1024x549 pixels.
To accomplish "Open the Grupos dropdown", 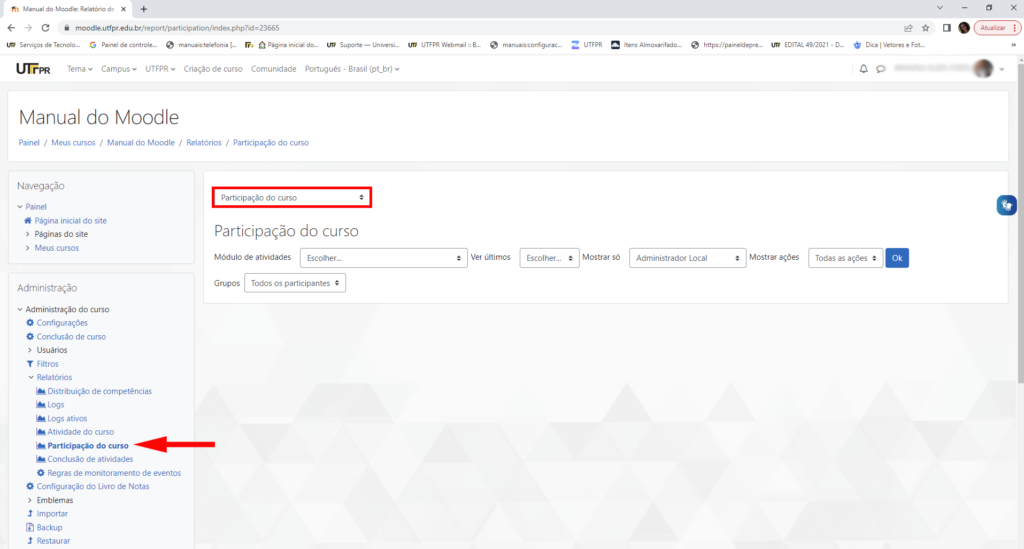I will [295, 283].
